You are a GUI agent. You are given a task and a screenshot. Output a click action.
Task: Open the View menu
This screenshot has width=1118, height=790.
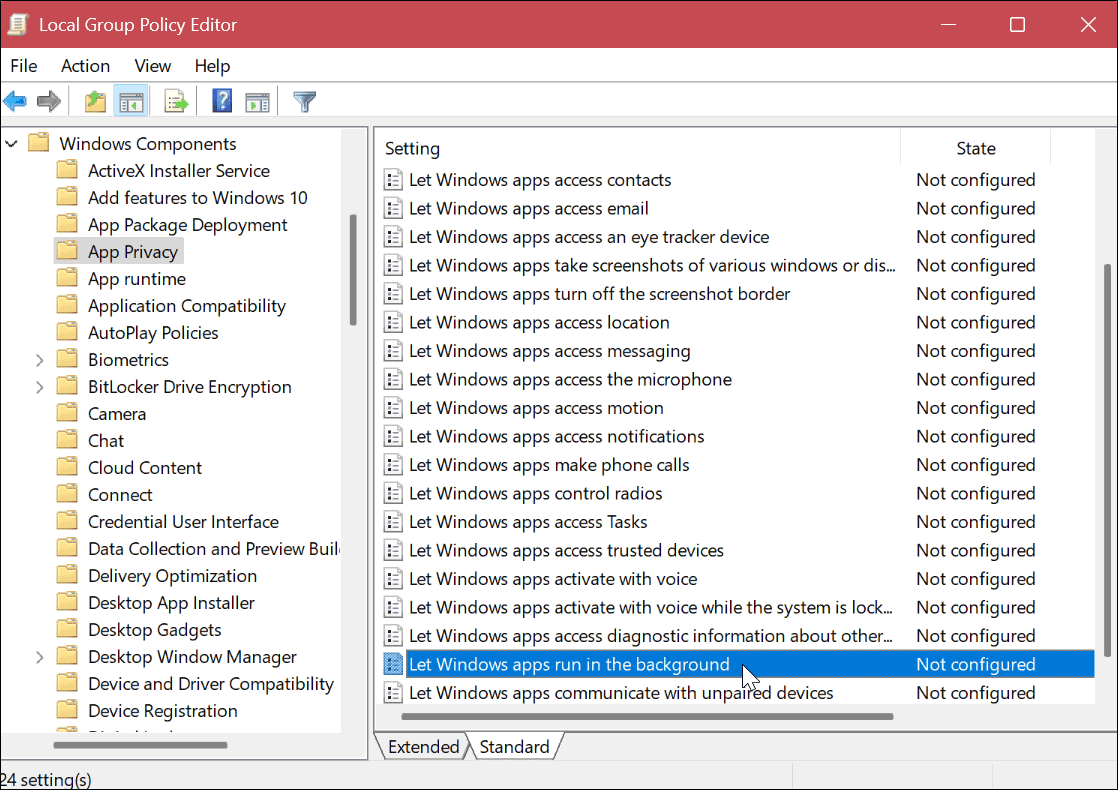pos(153,66)
